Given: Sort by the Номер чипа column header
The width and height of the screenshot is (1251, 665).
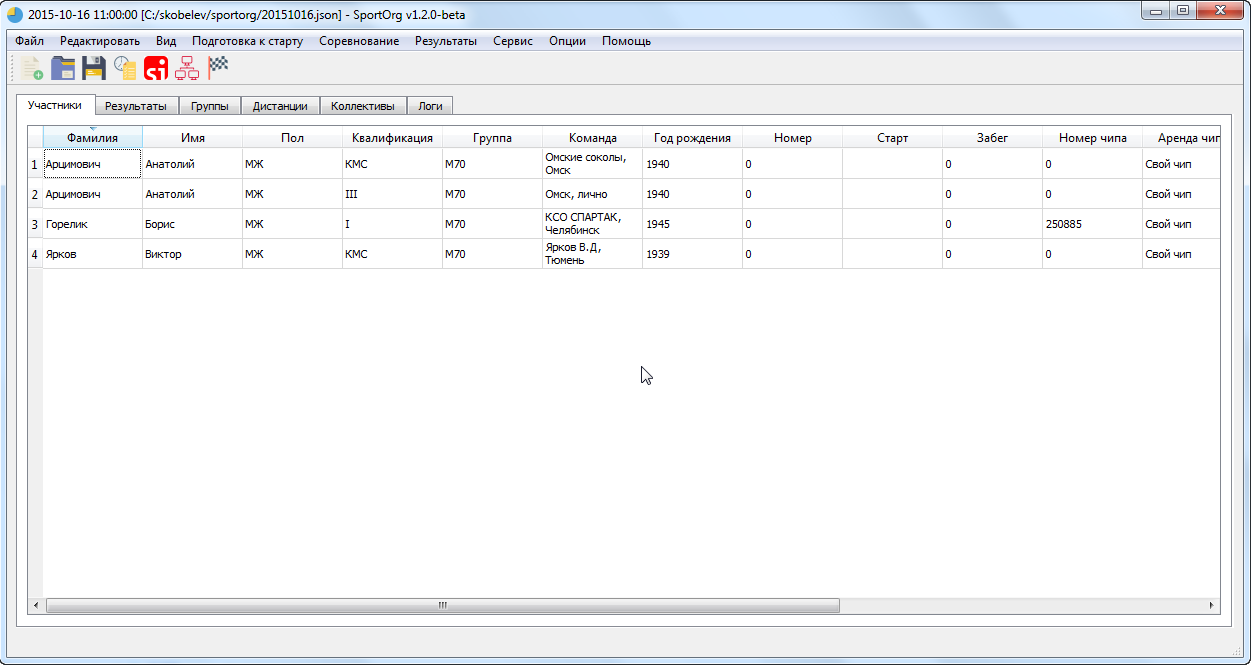Looking at the screenshot, I should [1092, 138].
